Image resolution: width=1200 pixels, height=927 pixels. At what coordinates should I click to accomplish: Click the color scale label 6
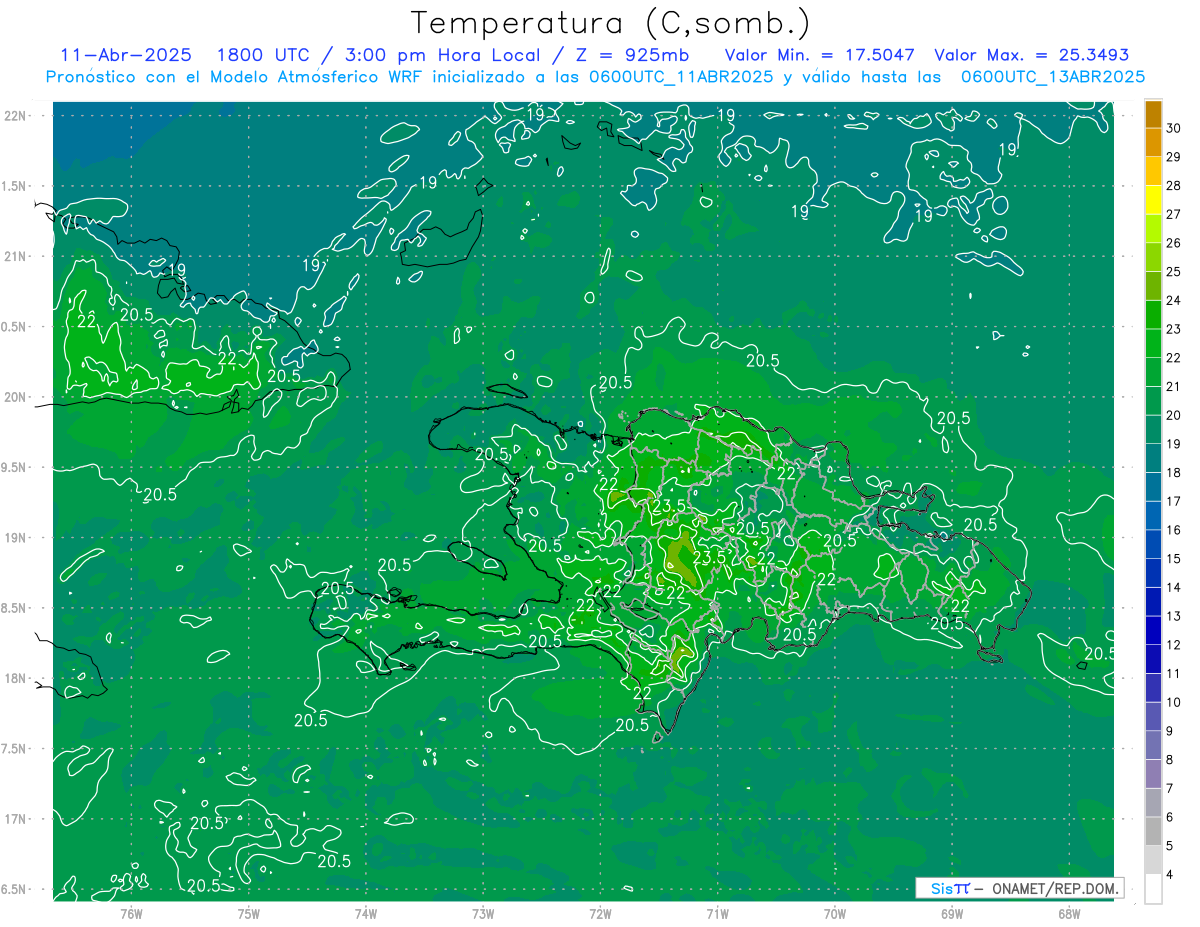point(1171,817)
